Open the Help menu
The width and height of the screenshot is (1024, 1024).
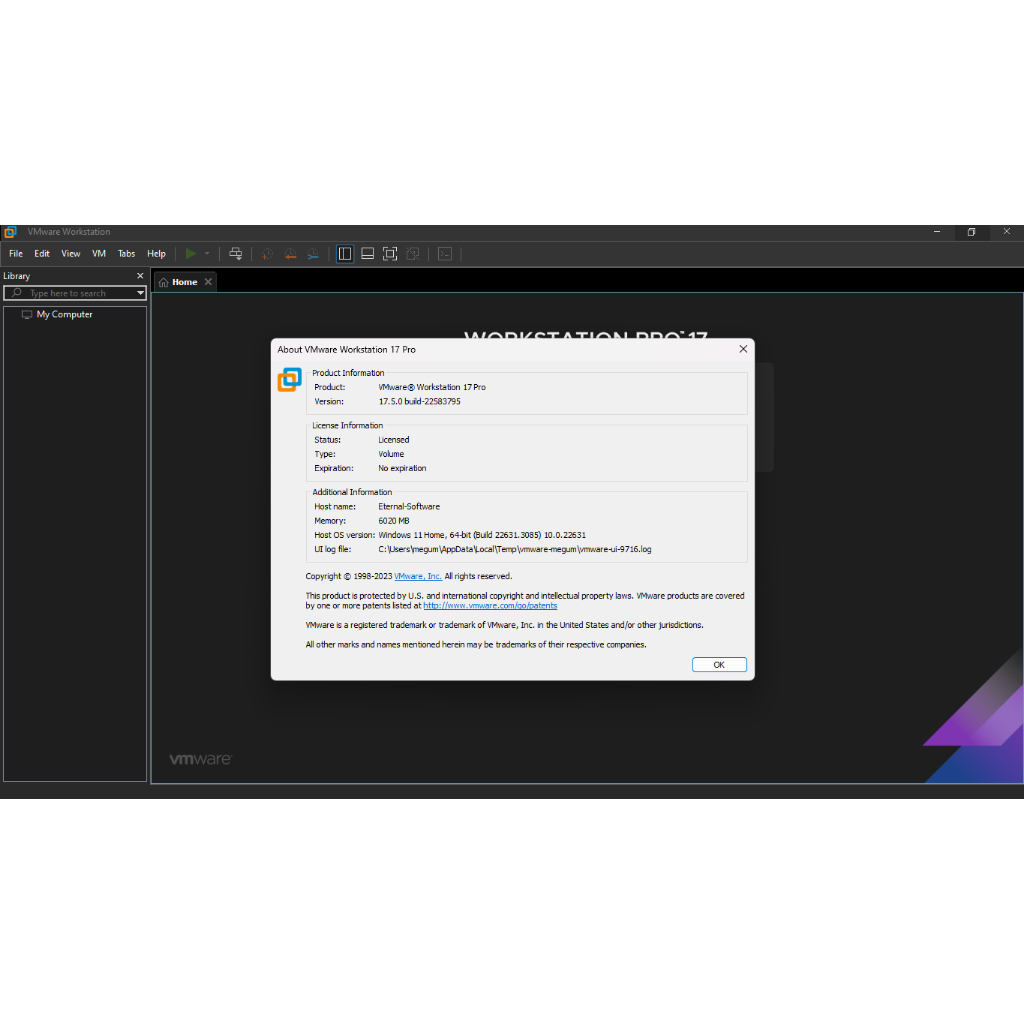click(156, 253)
